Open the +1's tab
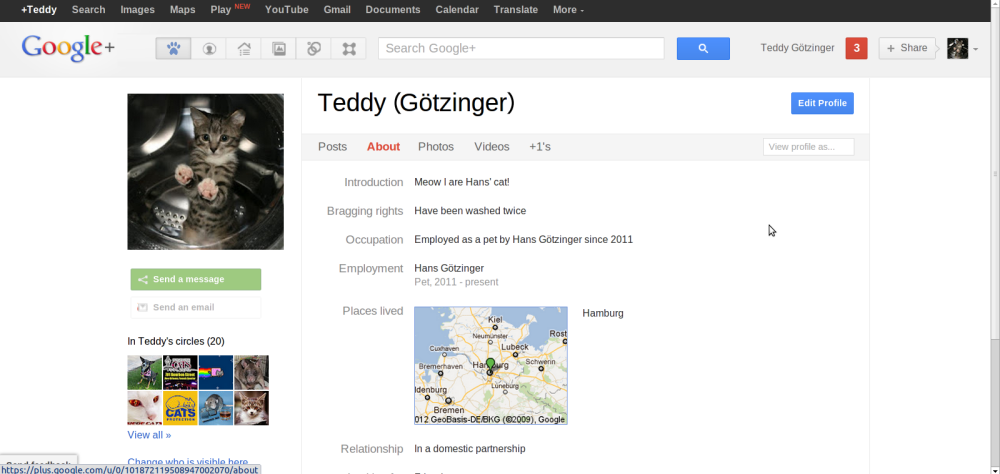The image size is (1000, 474). pos(540,147)
